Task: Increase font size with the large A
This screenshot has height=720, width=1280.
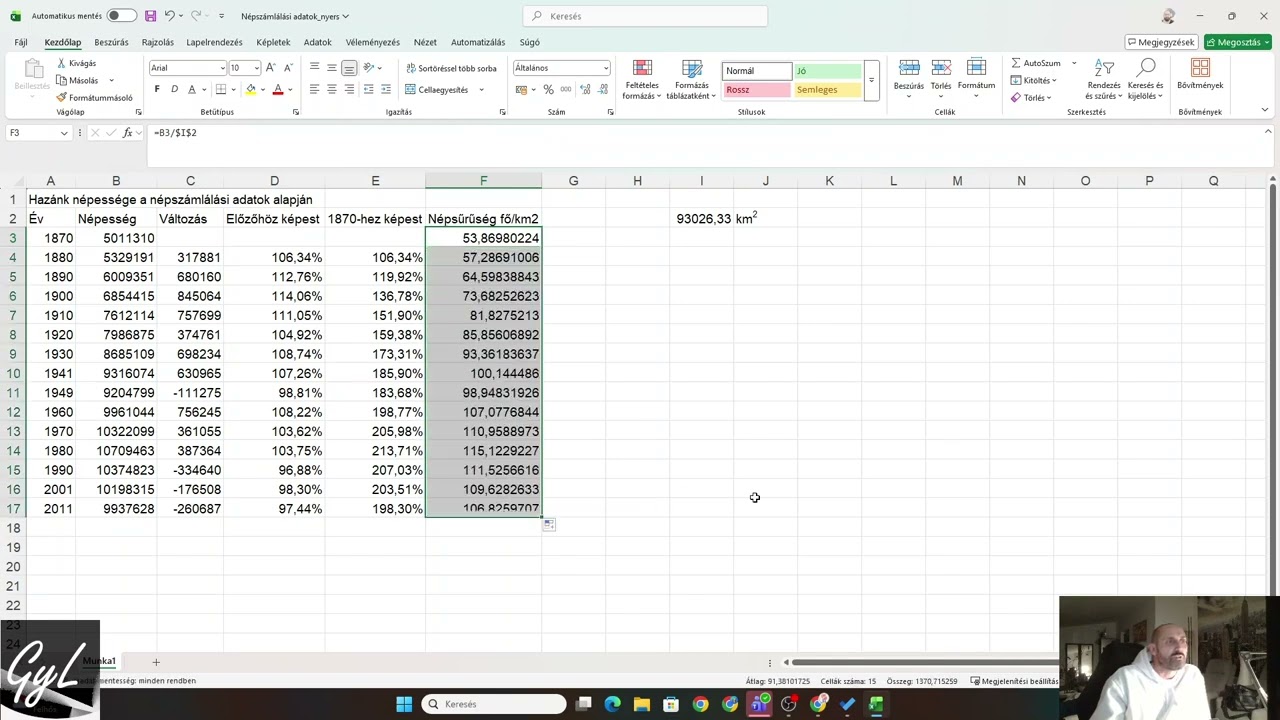Action: coord(271,68)
